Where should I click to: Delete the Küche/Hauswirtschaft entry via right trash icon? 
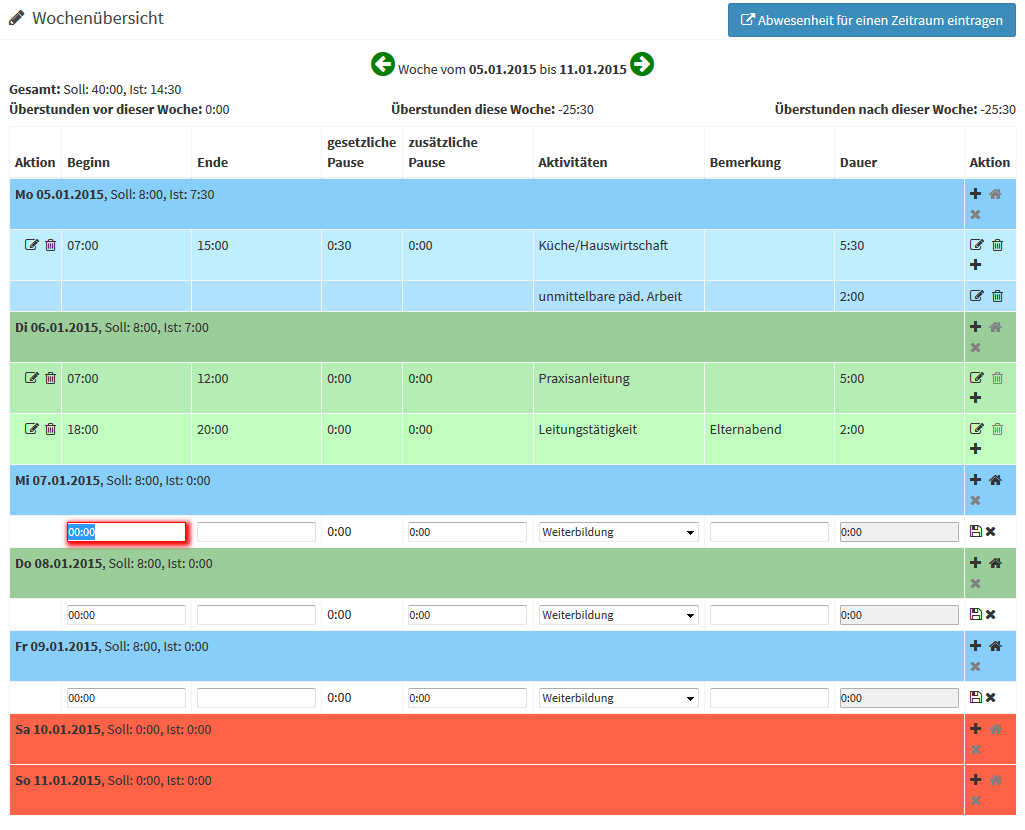tap(997, 245)
